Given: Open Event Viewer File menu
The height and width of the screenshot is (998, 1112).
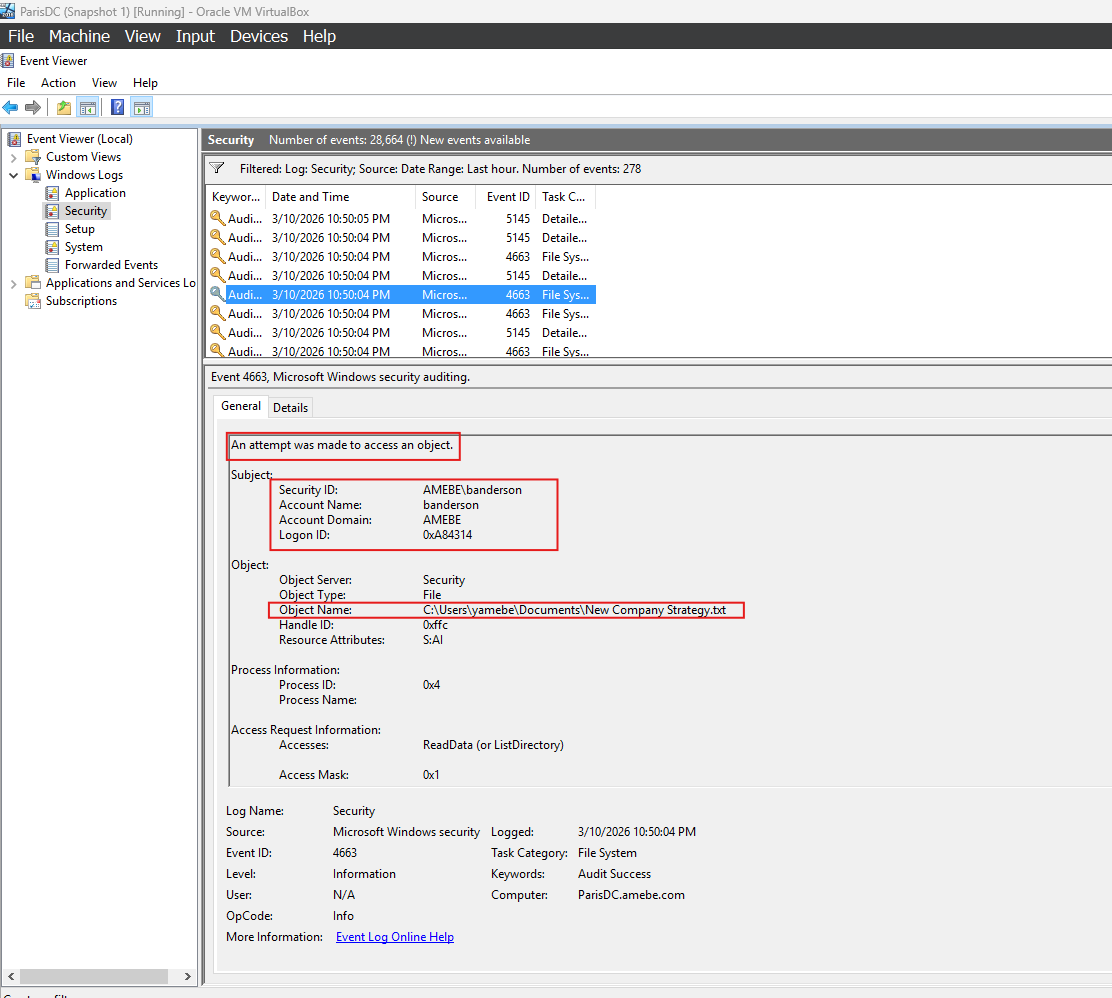Looking at the screenshot, I should click(16, 83).
